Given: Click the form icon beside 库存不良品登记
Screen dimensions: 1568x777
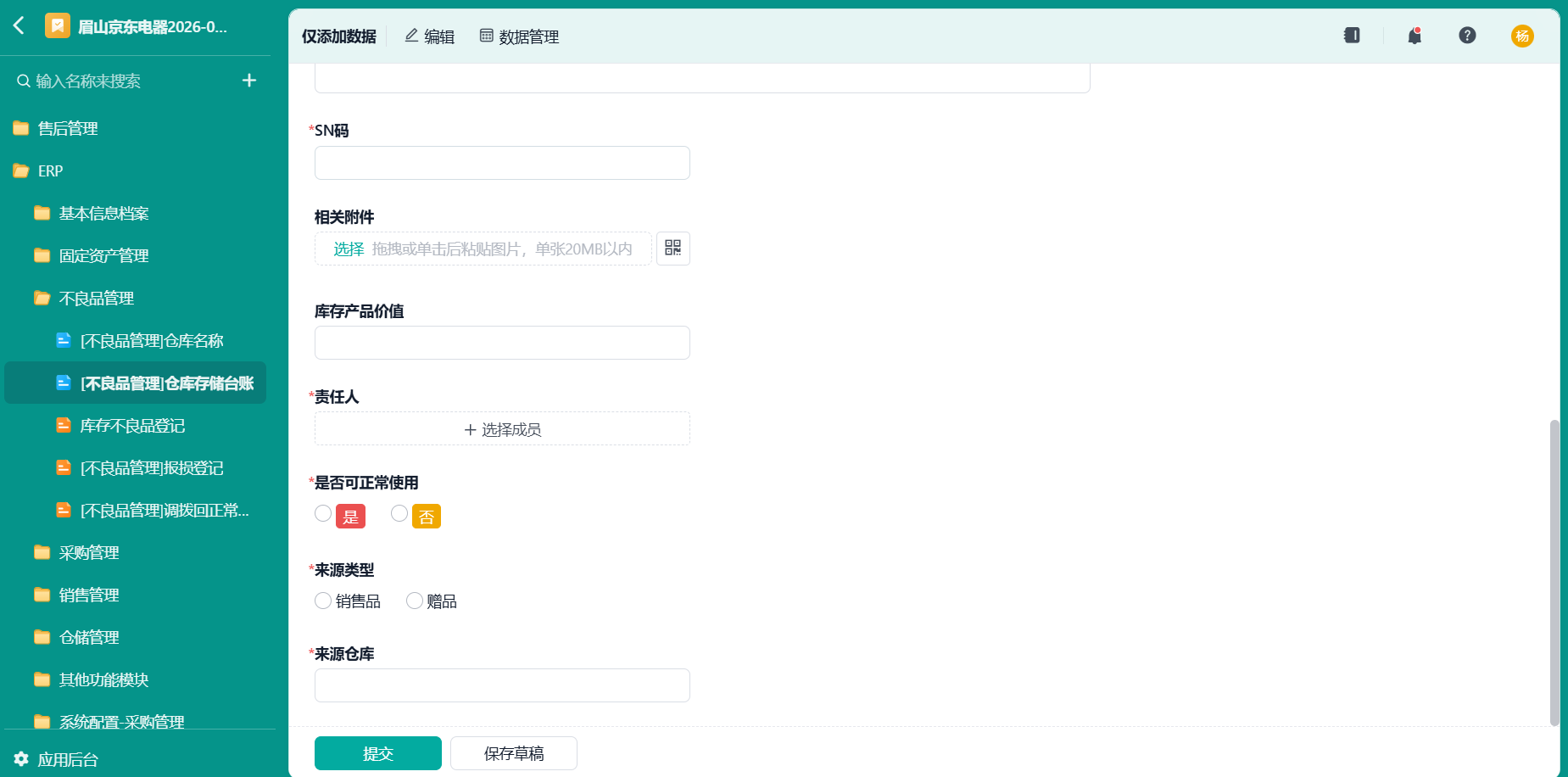Looking at the screenshot, I should (x=64, y=425).
